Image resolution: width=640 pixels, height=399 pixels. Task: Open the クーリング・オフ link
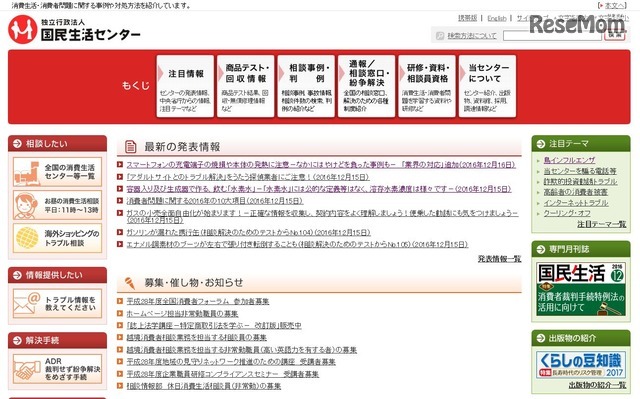point(567,213)
